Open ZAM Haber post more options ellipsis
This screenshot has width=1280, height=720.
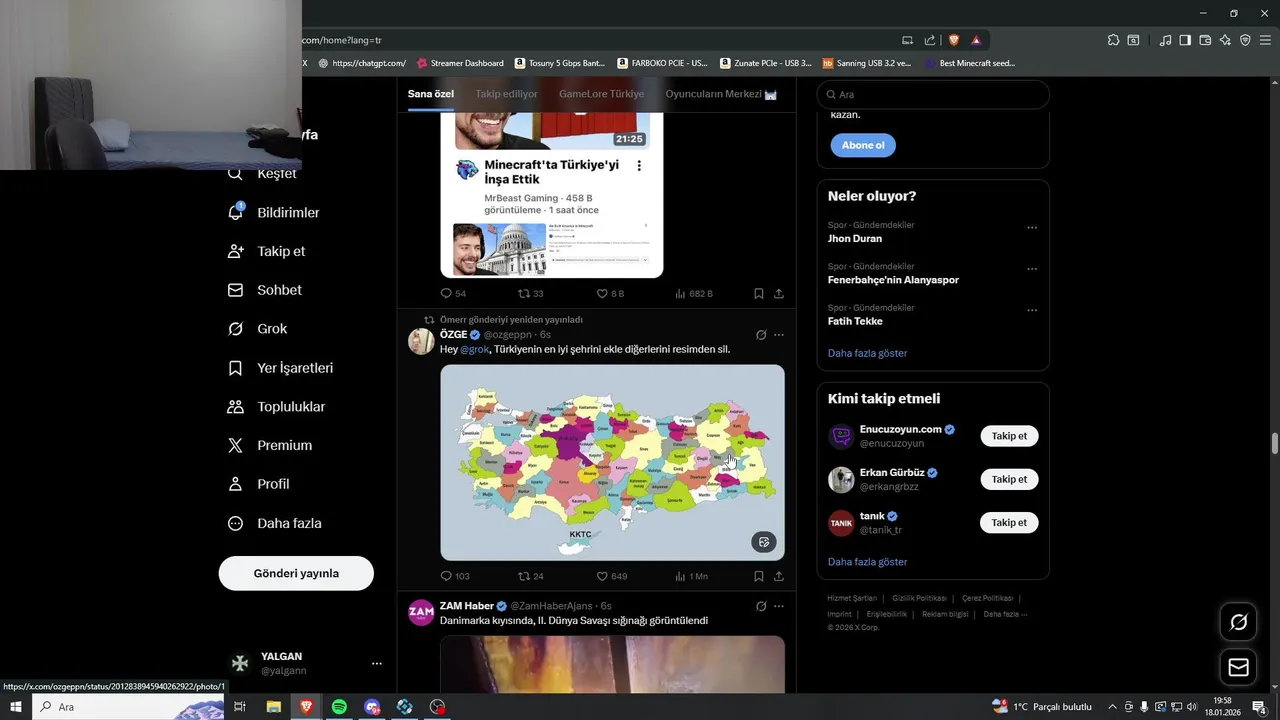pyautogui.click(x=779, y=606)
